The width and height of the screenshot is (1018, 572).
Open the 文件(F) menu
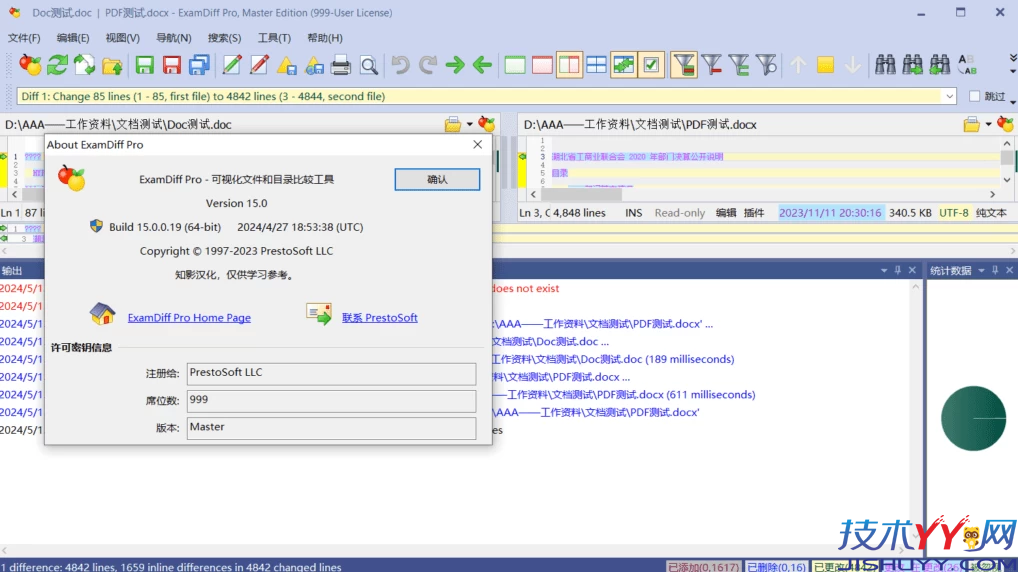pos(24,38)
